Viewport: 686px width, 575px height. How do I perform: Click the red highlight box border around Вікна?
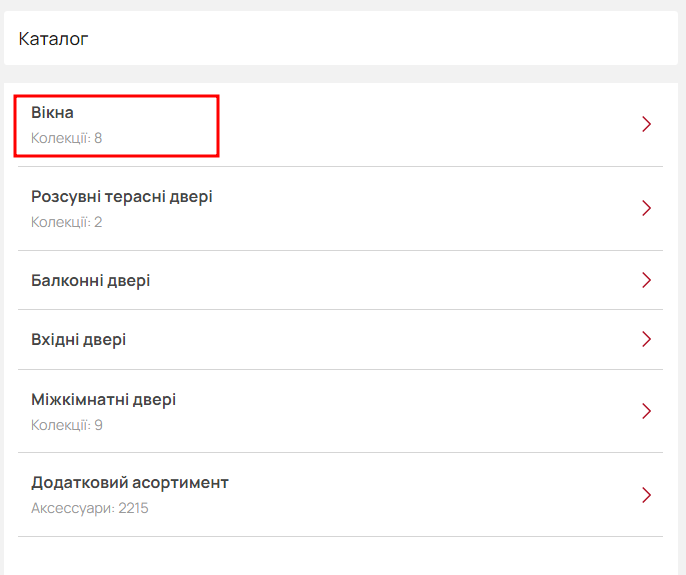(116, 96)
